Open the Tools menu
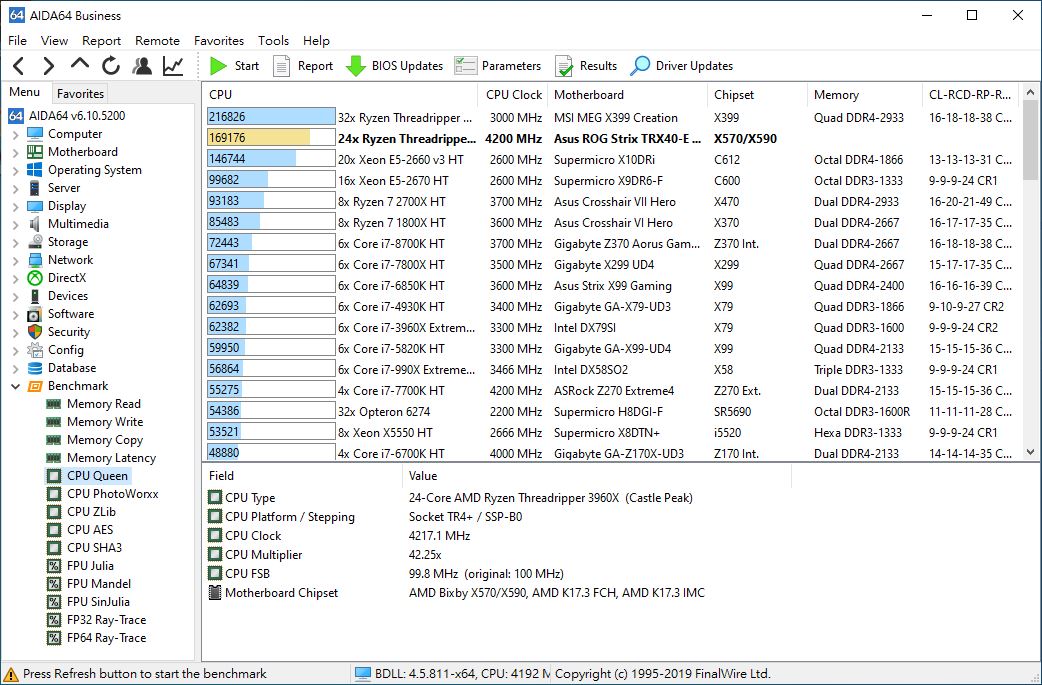This screenshot has width=1042, height=685. click(273, 41)
